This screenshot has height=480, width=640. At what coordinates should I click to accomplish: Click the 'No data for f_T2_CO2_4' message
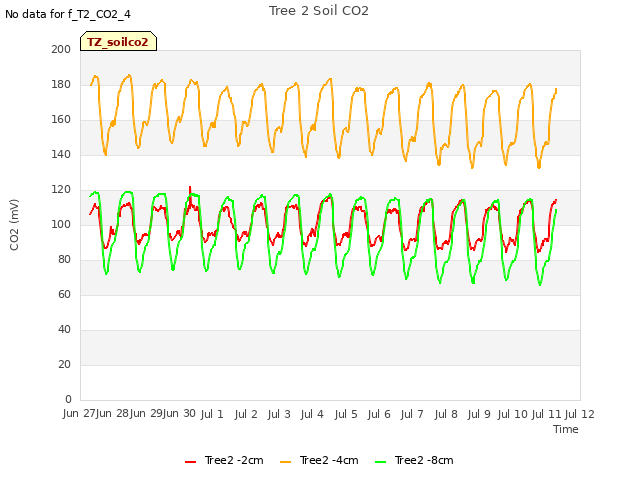[x=68, y=14]
